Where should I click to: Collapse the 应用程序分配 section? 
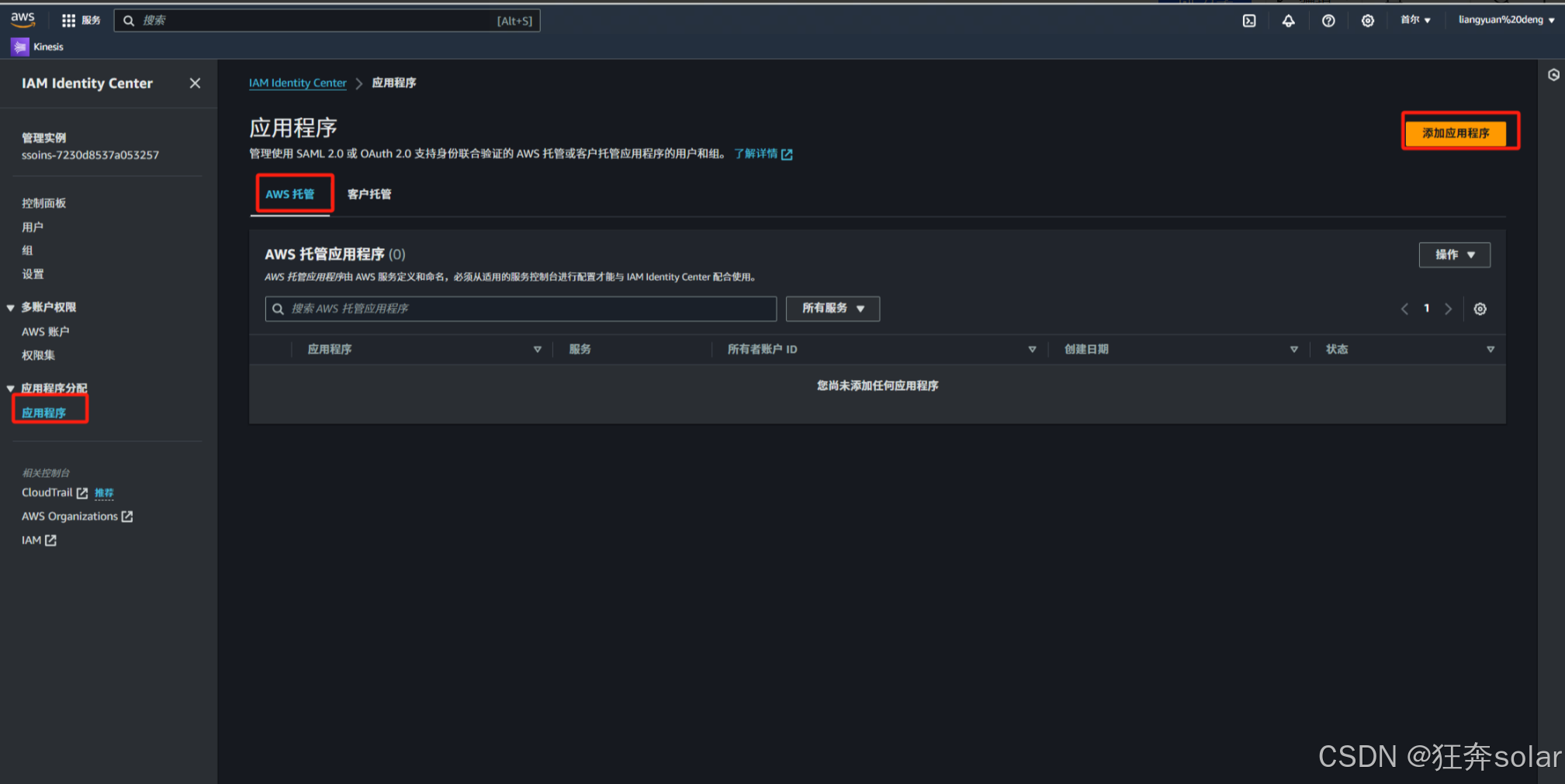(x=11, y=389)
